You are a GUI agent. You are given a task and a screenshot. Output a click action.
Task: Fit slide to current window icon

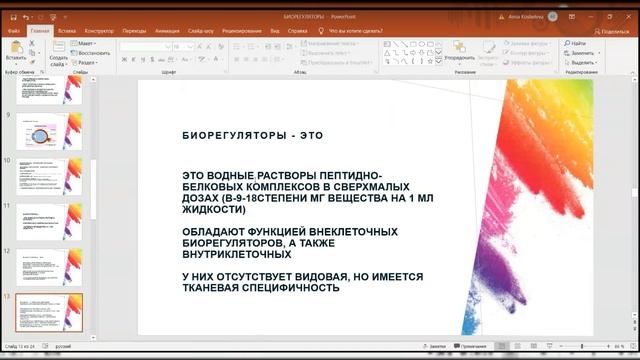(633, 346)
